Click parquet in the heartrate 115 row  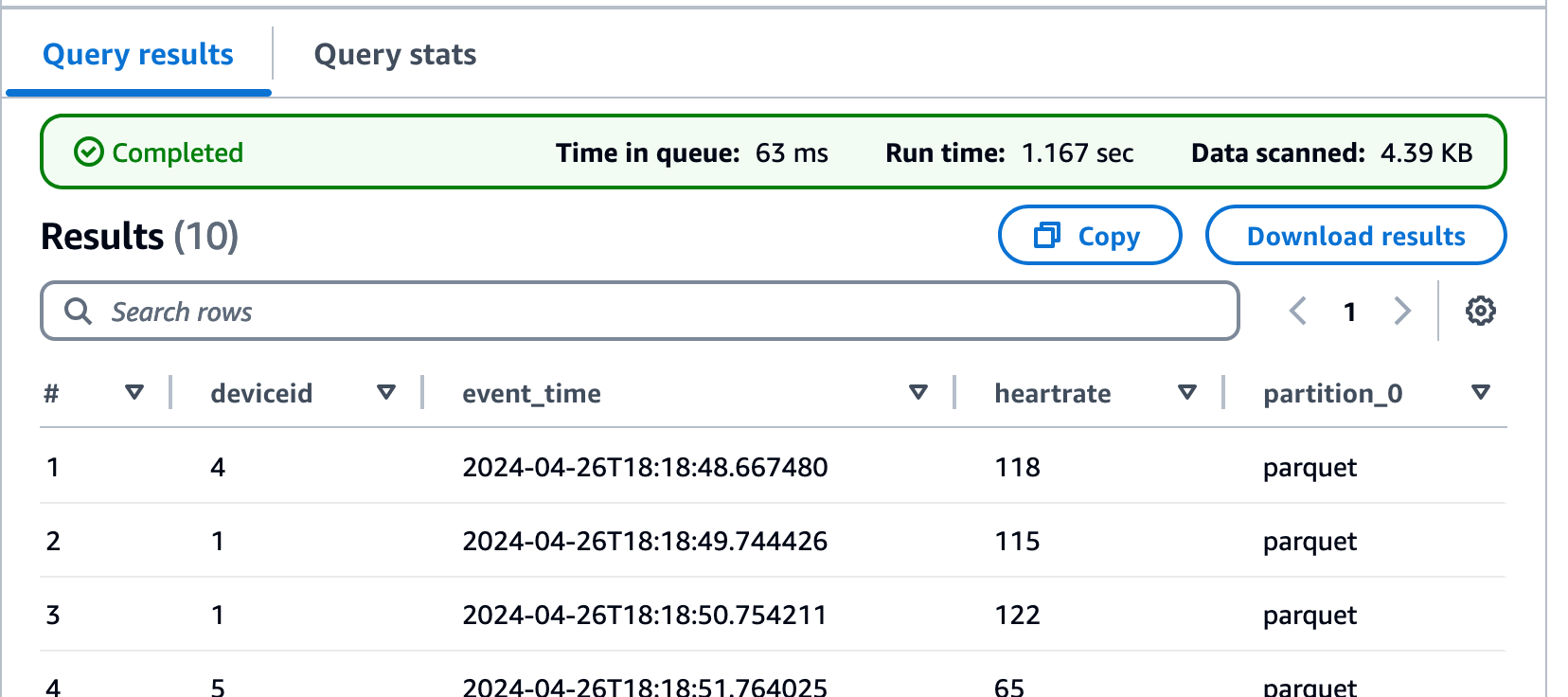pyautogui.click(x=1310, y=543)
